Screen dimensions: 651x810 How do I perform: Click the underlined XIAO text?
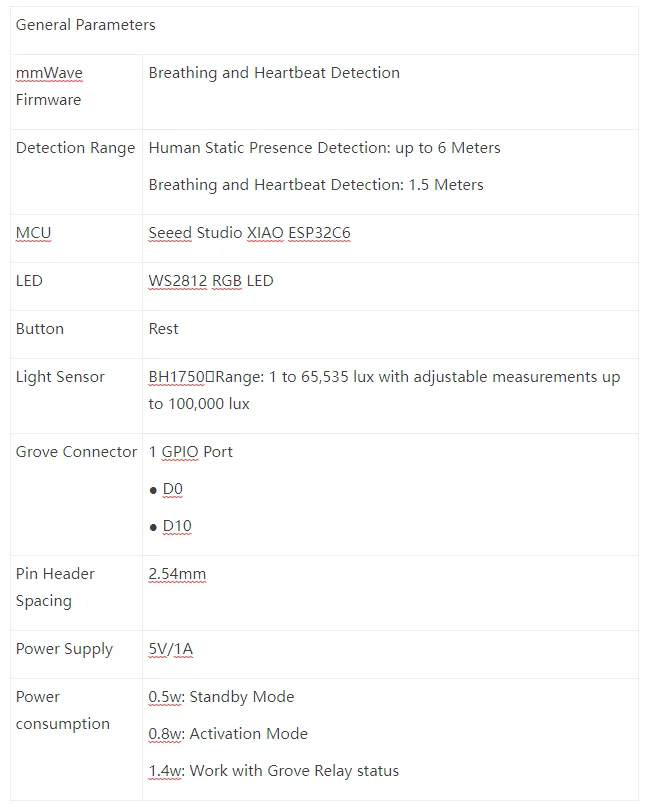pyautogui.click(x=265, y=233)
